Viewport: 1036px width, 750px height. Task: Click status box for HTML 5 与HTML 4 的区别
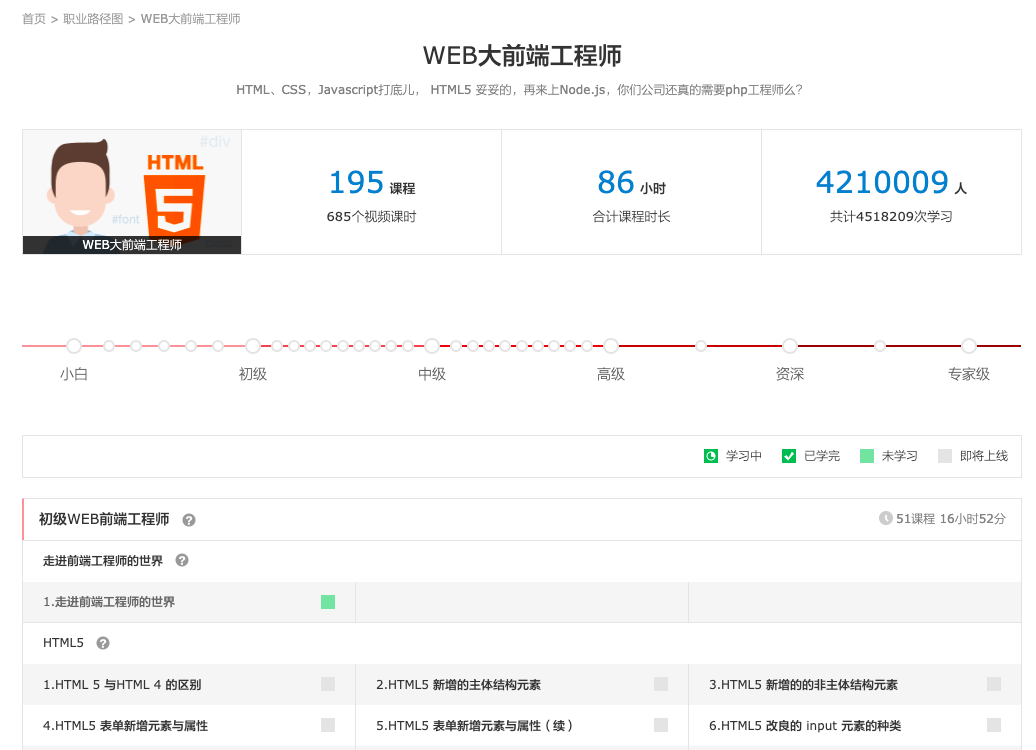[328, 684]
